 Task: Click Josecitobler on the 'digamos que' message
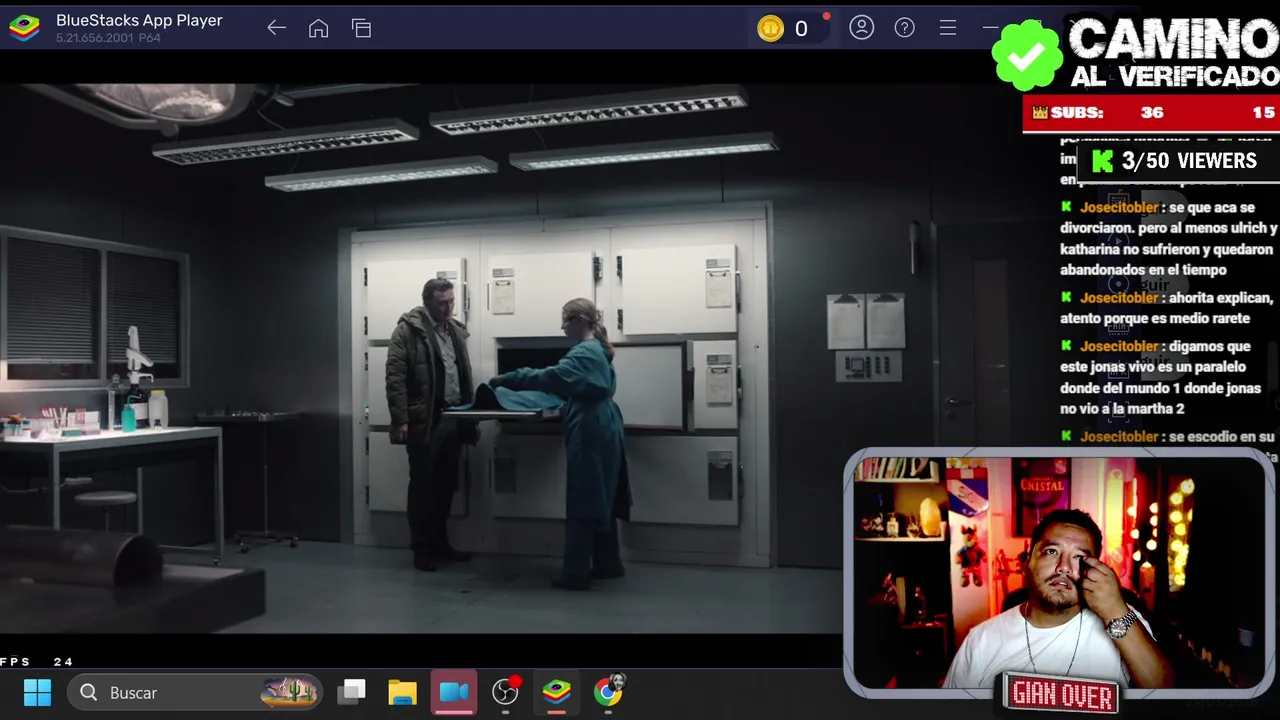tap(1119, 346)
